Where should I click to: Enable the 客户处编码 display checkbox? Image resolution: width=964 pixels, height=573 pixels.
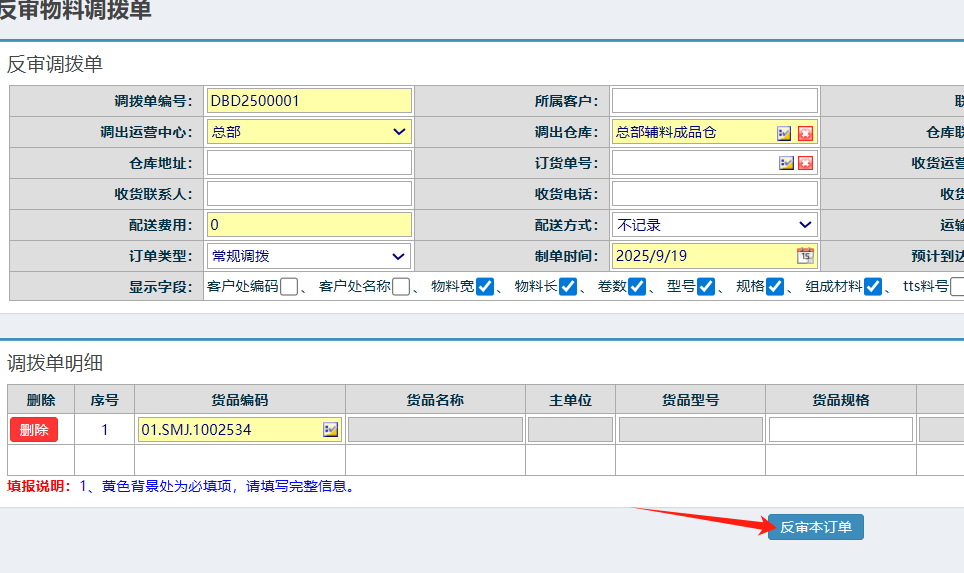click(x=289, y=287)
